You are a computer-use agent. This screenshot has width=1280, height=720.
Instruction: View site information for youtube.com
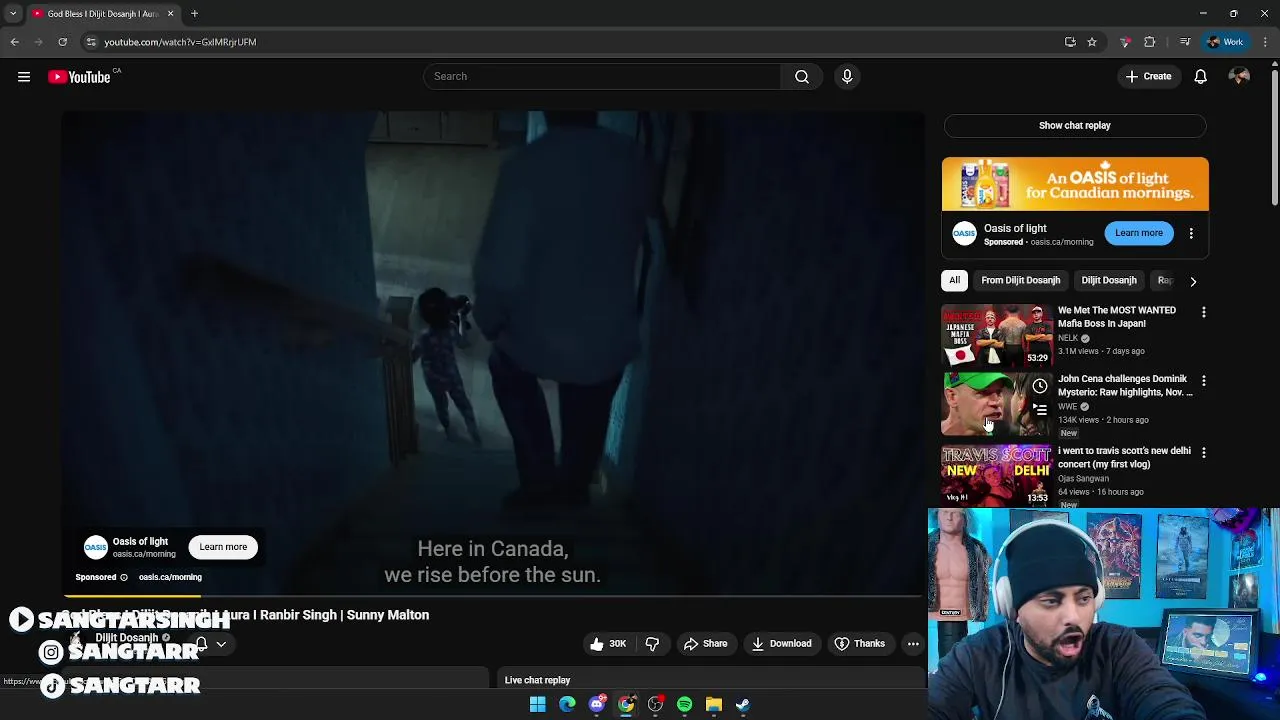[x=91, y=42]
